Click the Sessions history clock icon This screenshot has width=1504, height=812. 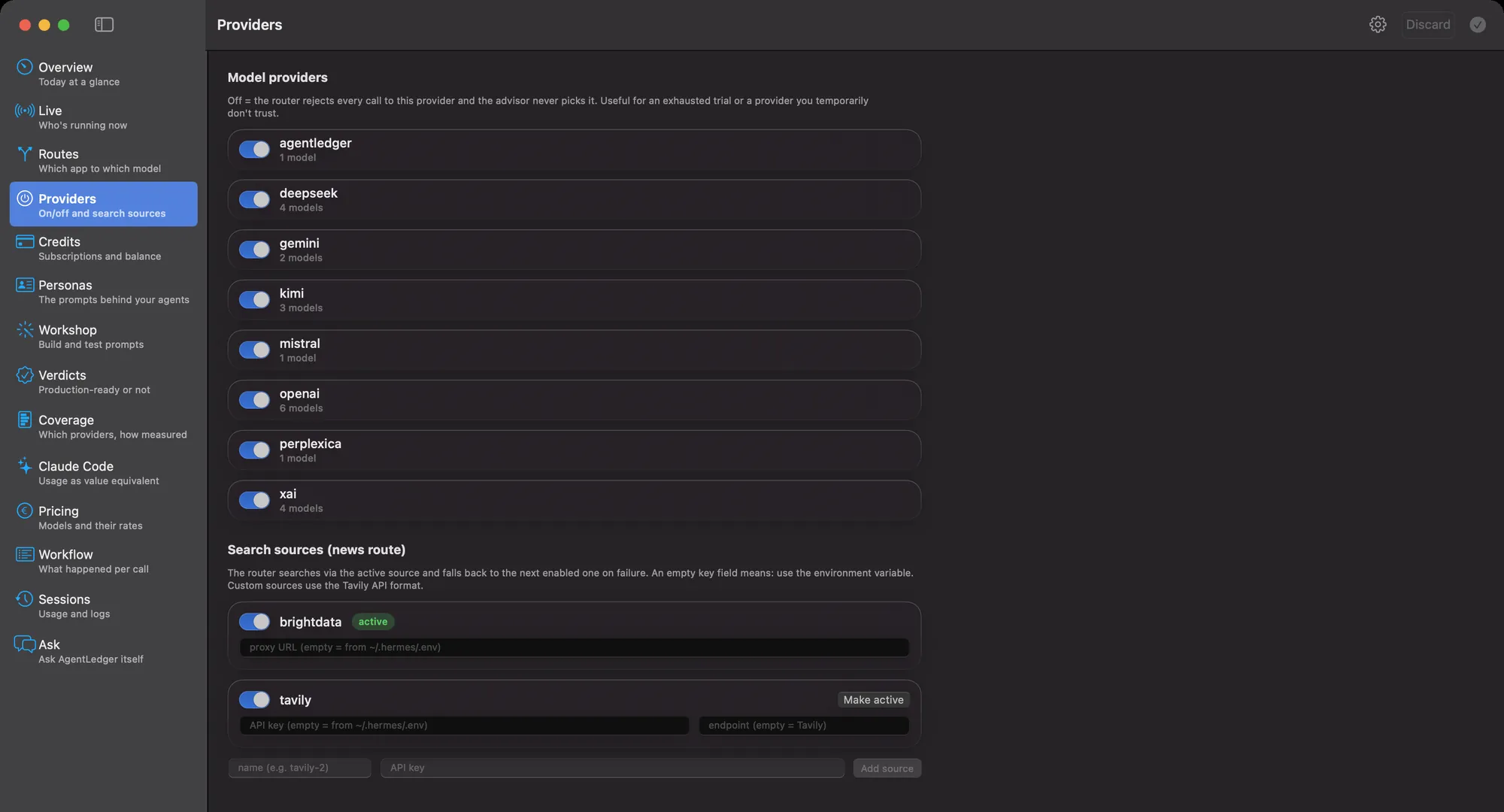25,599
